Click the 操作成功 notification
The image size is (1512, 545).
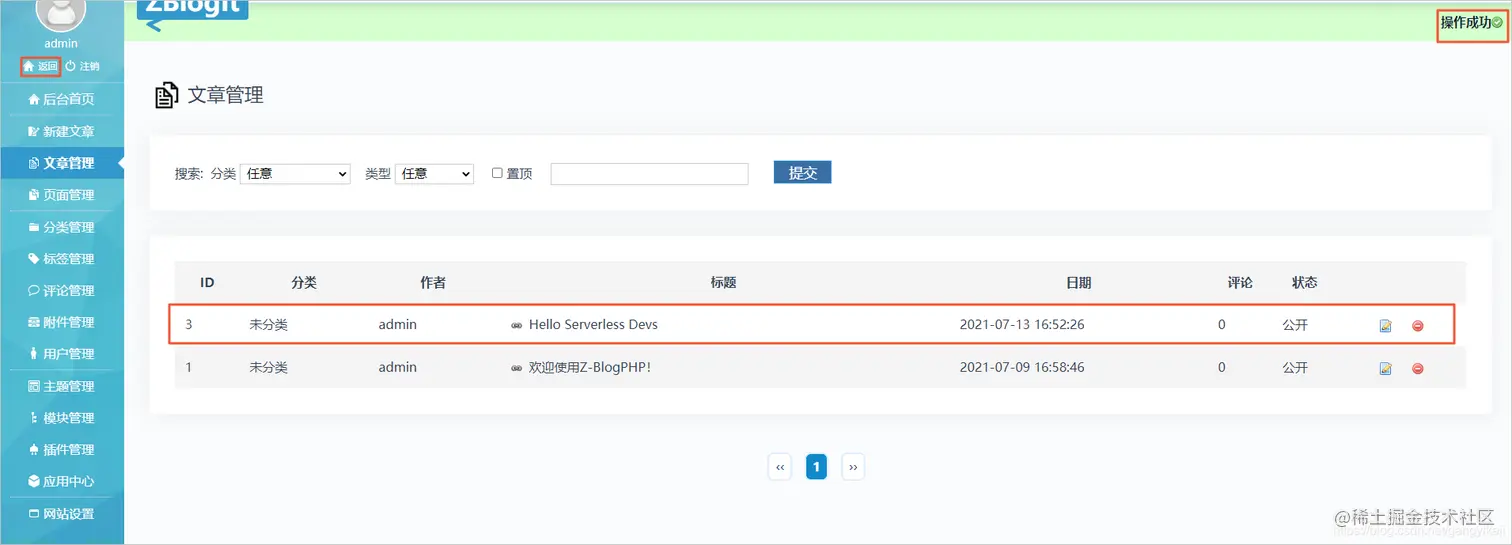(x=1471, y=22)
